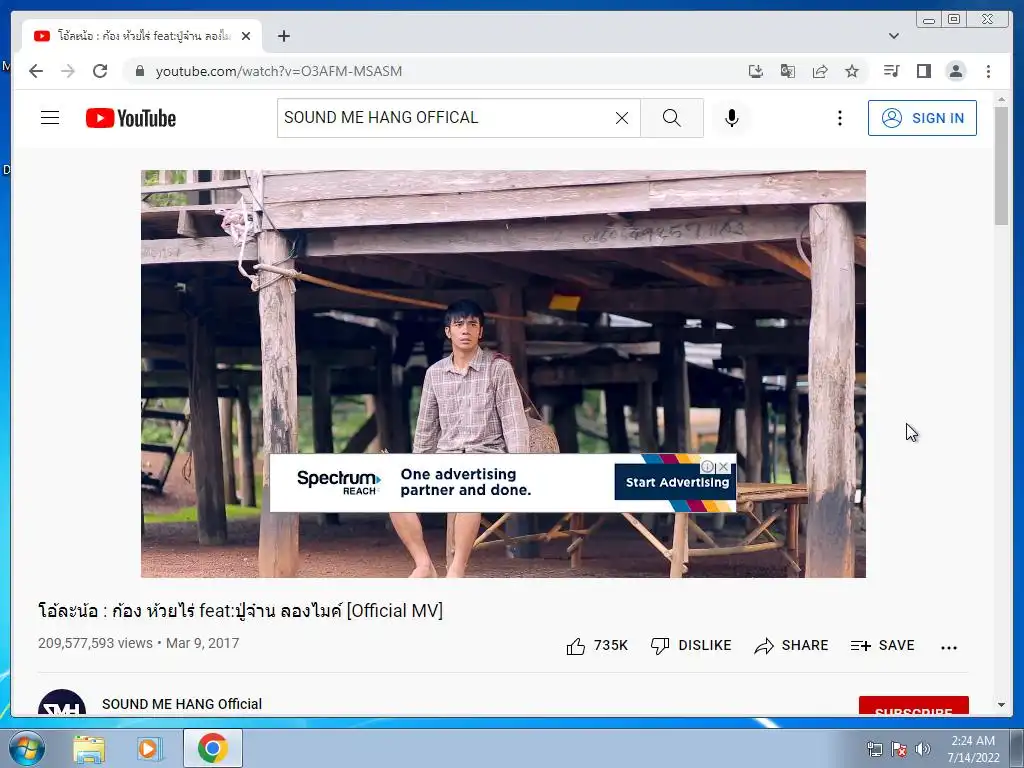Open a new tab with the plus button
This screenshot has height=768, width=1024.
coord(283,36)
